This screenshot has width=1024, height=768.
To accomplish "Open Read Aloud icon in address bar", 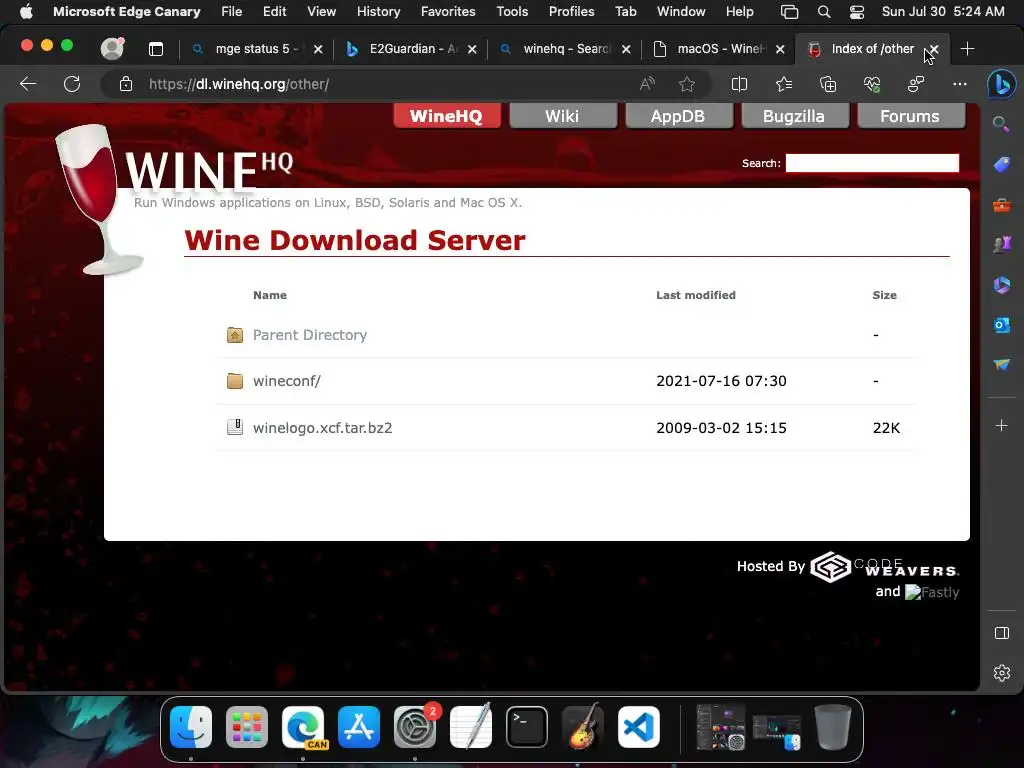I will coord(647,84).
